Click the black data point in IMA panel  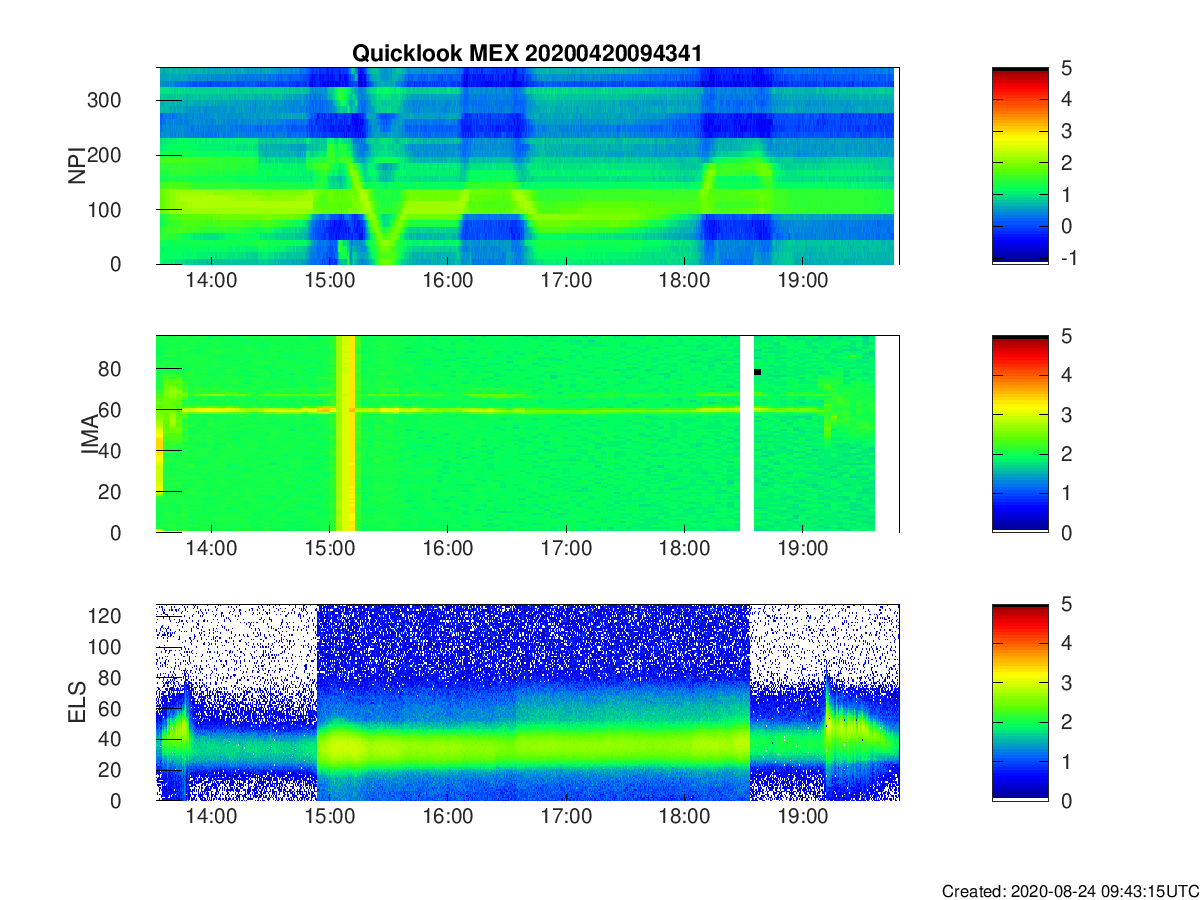click(x=757, y=372)
